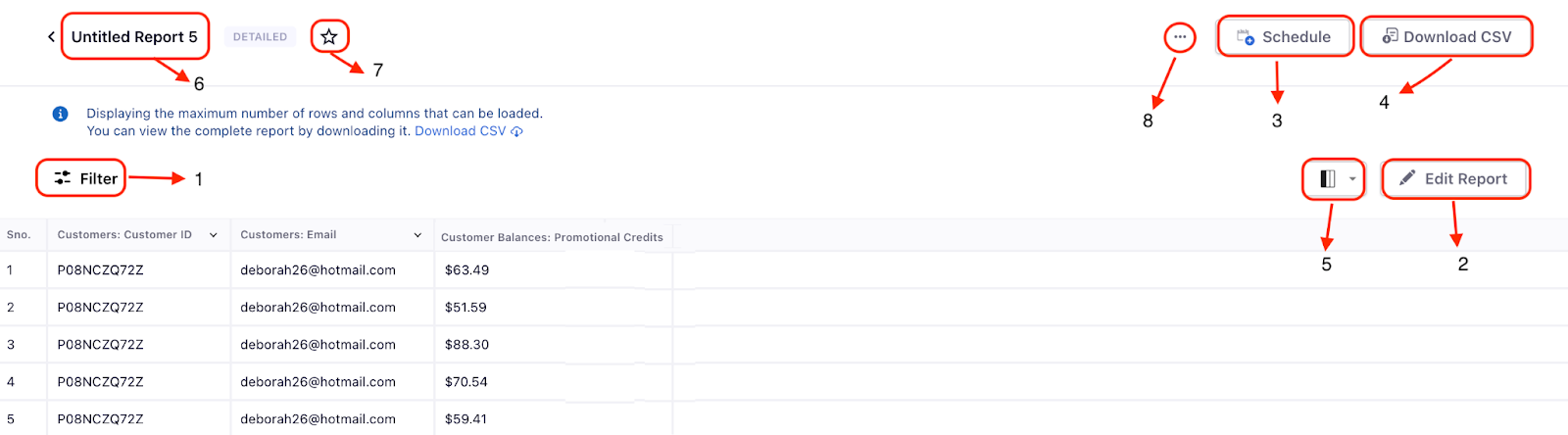Click the column layout icon

click(1328, 179)
